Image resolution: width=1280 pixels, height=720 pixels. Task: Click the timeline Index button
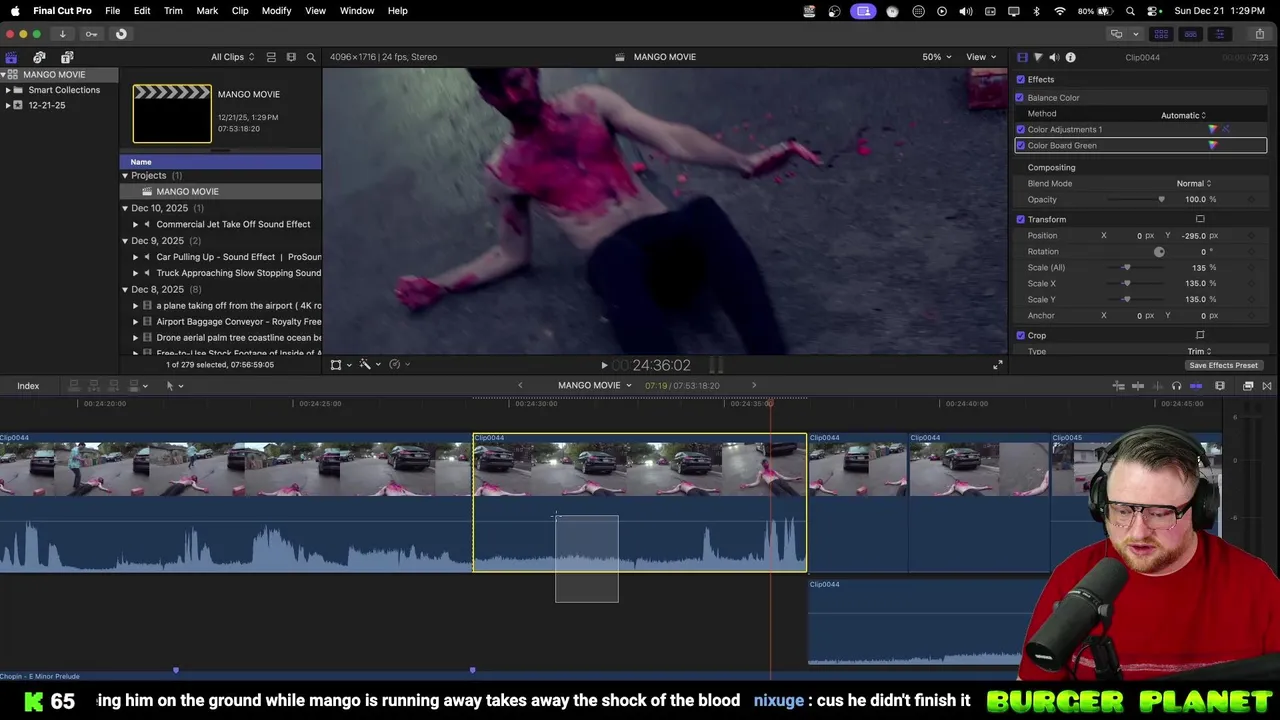28,386
